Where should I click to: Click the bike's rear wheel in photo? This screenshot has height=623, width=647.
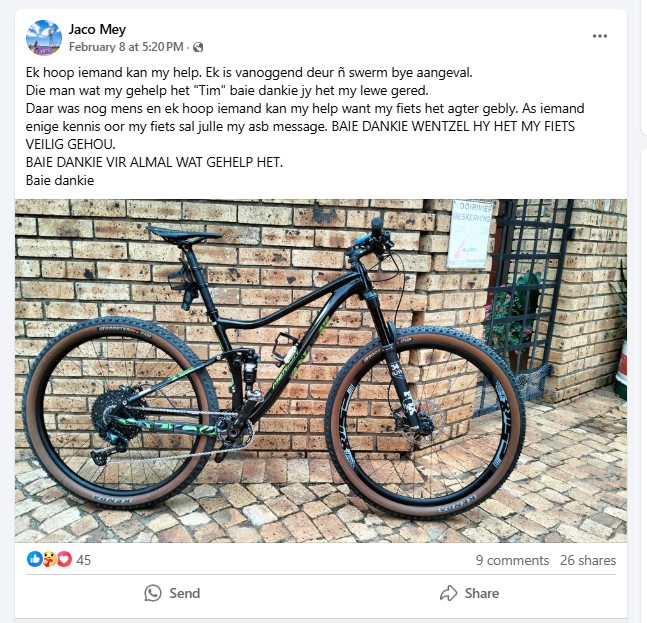click(x=120, y=413)
